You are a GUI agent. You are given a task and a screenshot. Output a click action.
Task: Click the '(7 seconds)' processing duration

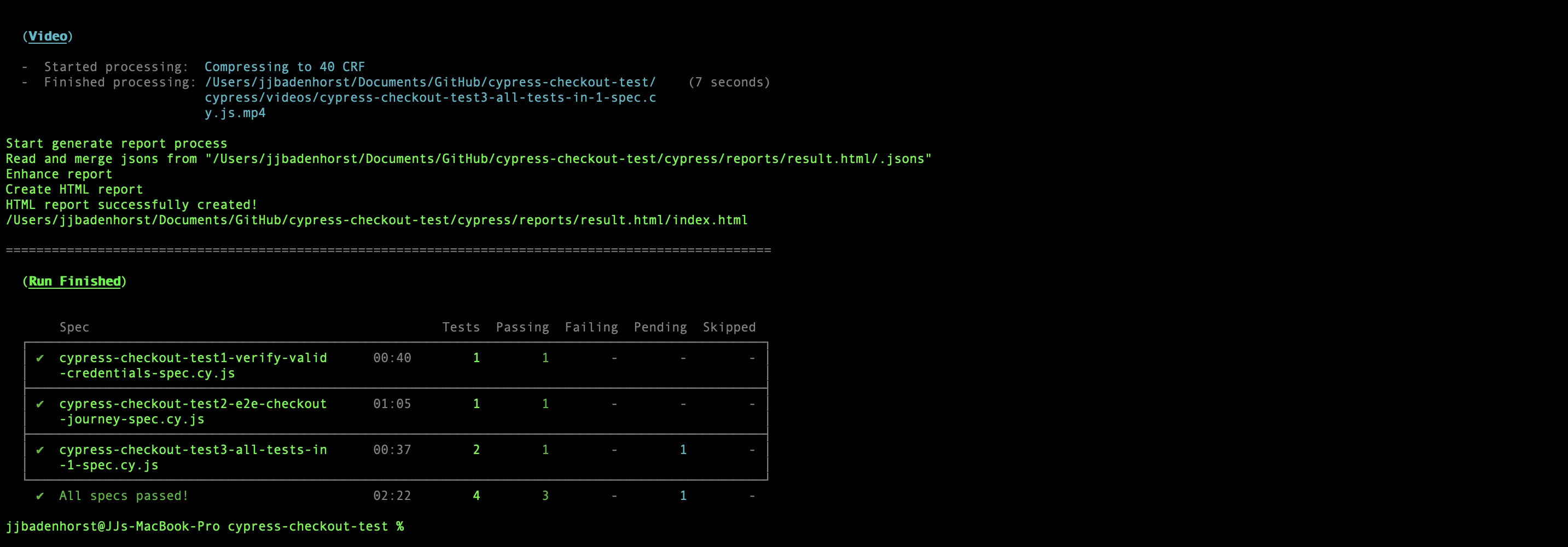(729, 82)
